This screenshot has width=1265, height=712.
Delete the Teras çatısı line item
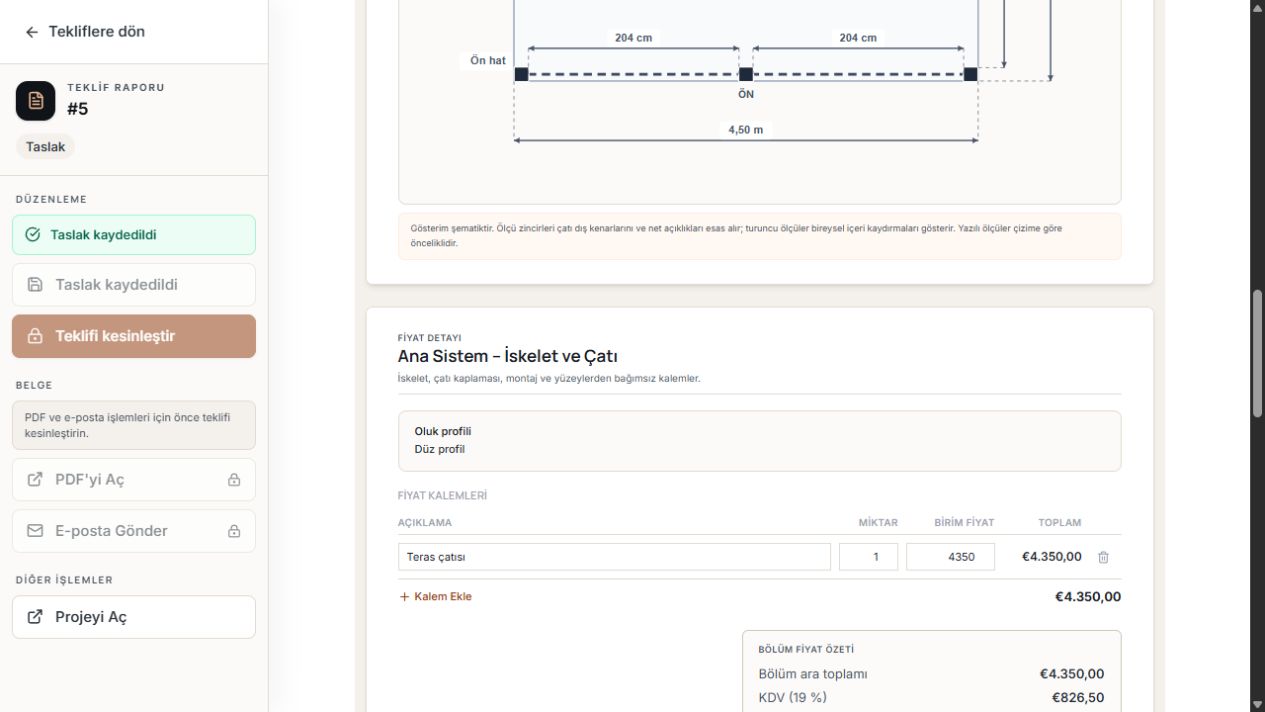(x=1103, y=557)
